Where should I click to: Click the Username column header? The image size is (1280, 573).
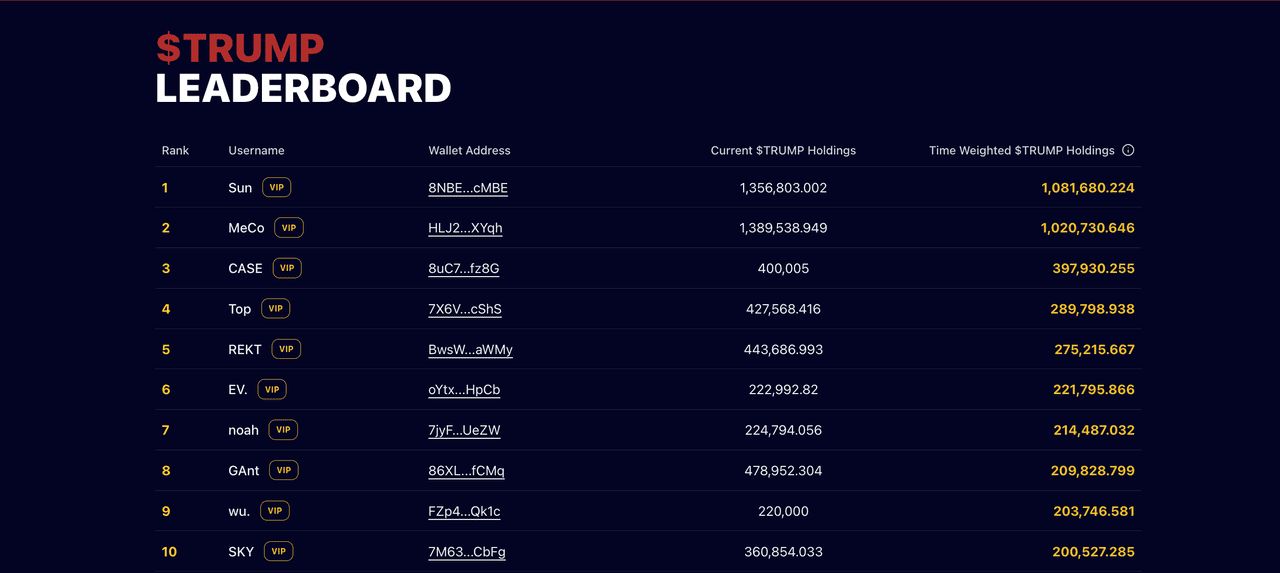click(256, 150)
